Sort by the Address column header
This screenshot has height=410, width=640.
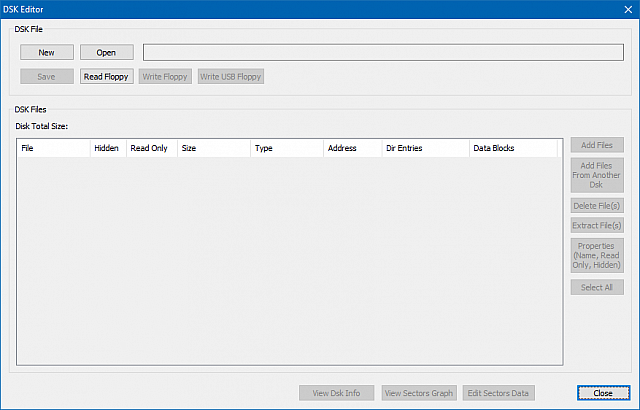(x=353, y=148)
